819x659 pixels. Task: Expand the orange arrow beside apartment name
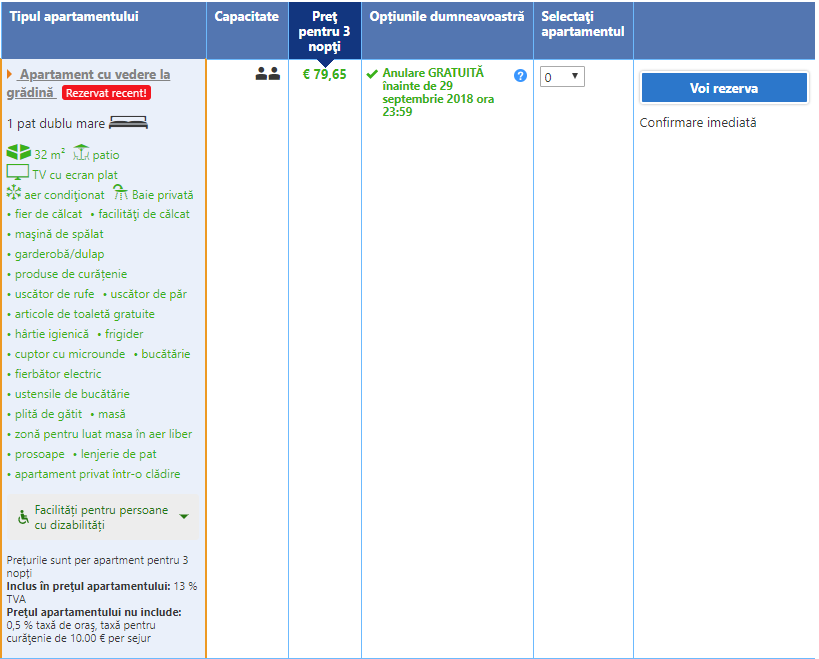click(x=10, y=75)
